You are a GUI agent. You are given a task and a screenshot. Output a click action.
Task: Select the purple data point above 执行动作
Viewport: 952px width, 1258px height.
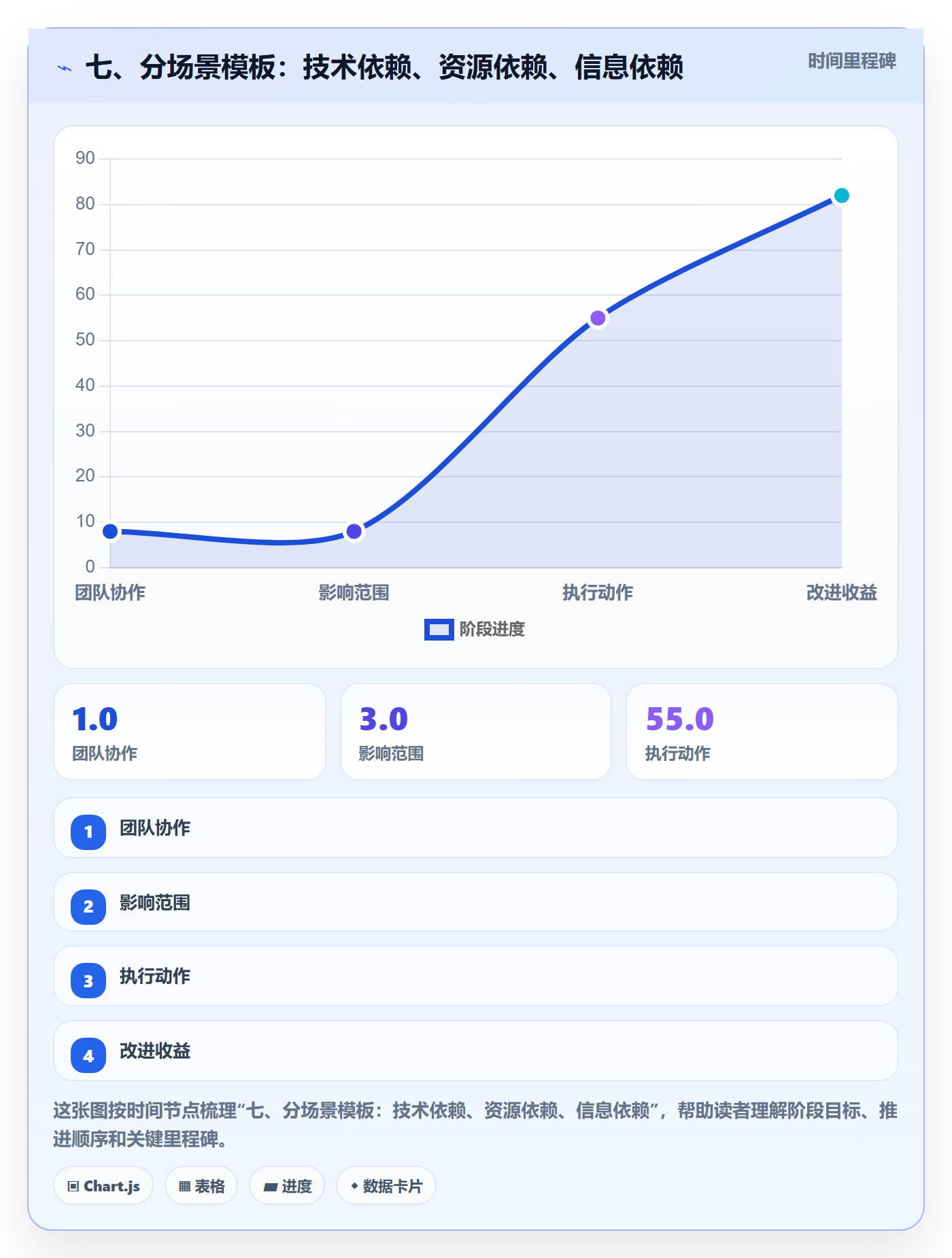click(x=598, y=318)
